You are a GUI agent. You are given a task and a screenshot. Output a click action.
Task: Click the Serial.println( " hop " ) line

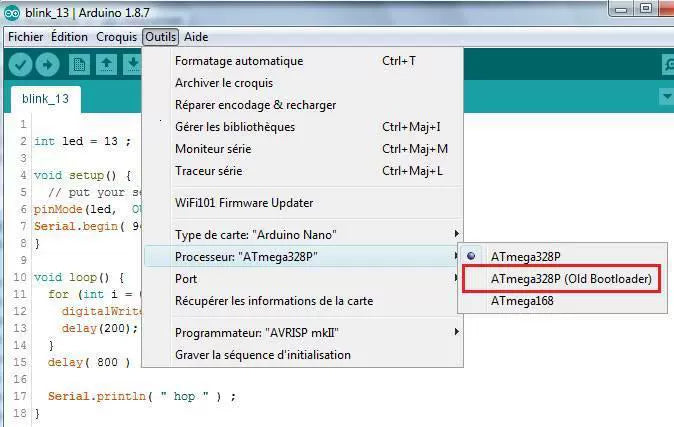142,396
